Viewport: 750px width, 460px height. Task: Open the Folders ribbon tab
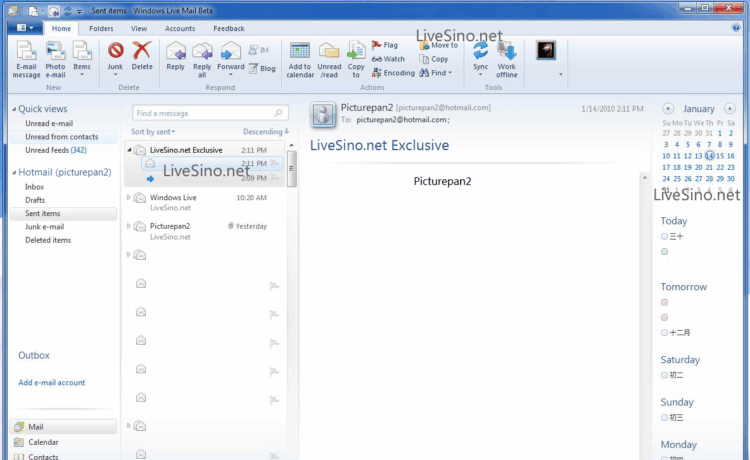(101, 29)
